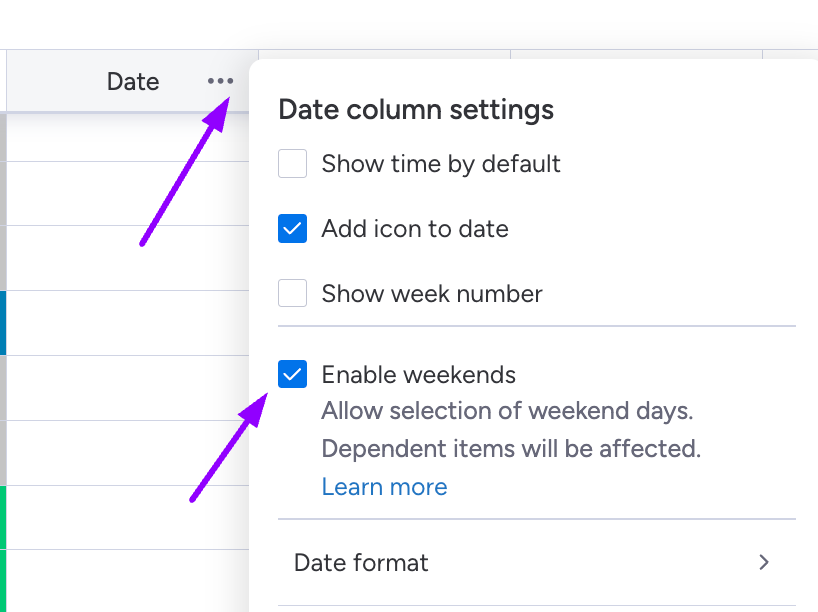818x612 pixels.
Task: Click the "Show week number" label text
Action: click(x=432, y=294)
